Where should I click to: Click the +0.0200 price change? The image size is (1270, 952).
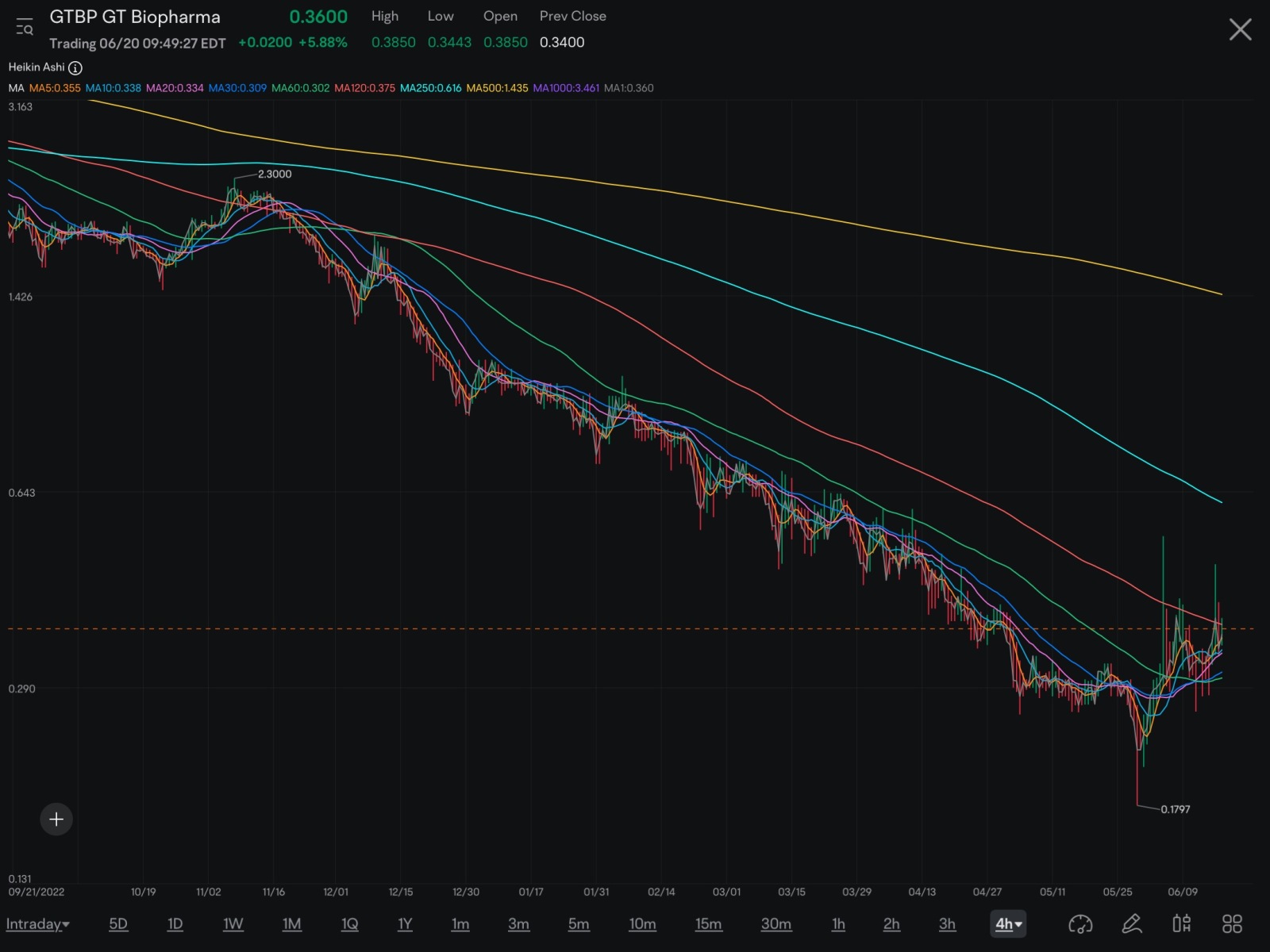tap(265, 43)
